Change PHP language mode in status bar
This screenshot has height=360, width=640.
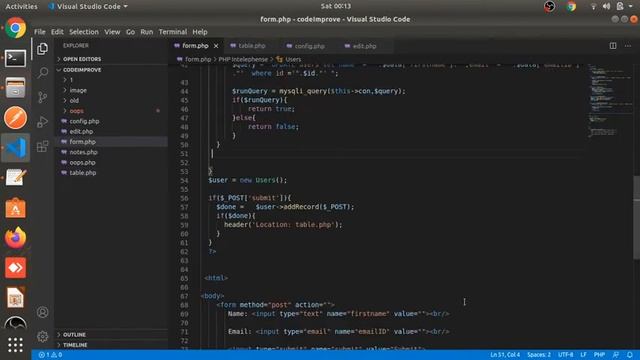click(x=599, y=355)
